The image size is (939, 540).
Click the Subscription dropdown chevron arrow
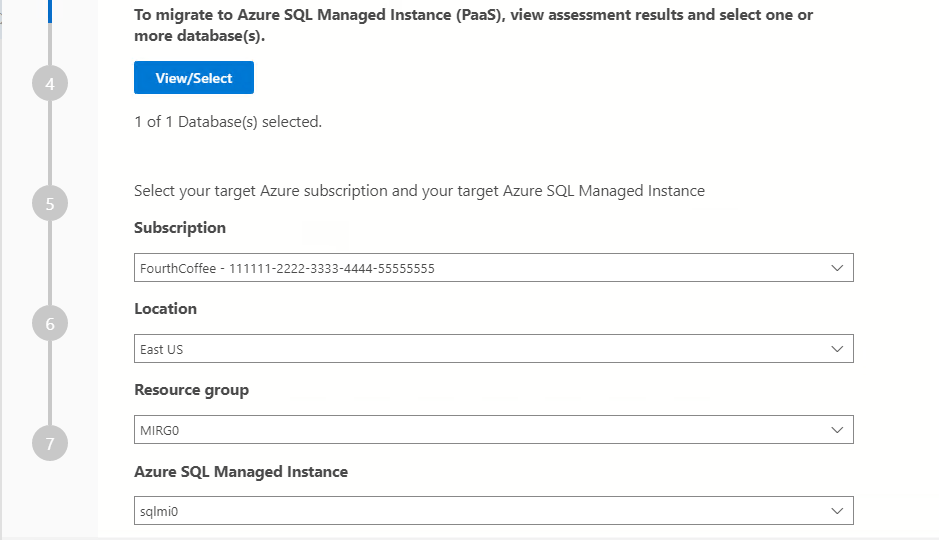(837, 268)
